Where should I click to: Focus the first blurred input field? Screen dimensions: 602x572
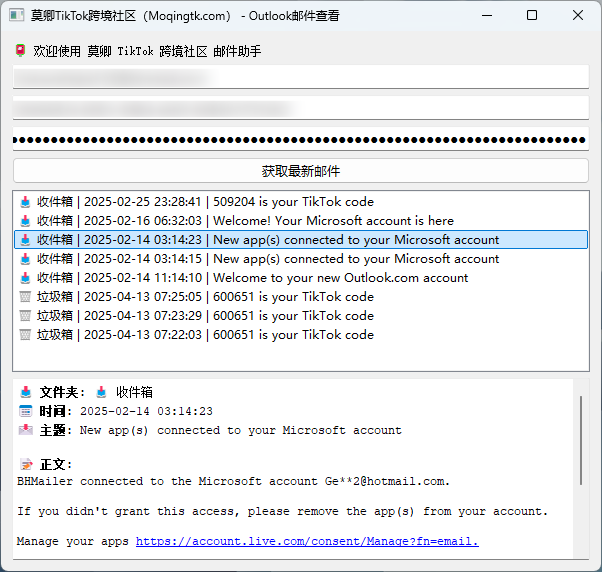tap(301, 77)
